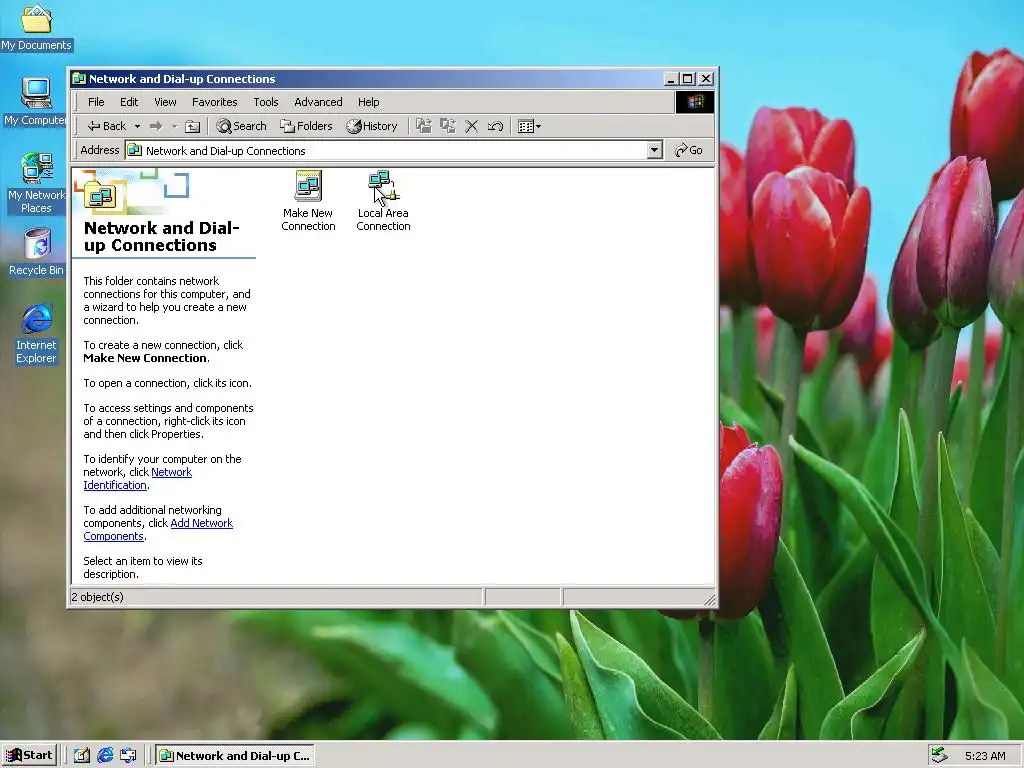Image resolution: width=1024 pixels, height=768 pixels.
Task: Select Internet Explorer desktop icon
Action: (37, 333)
